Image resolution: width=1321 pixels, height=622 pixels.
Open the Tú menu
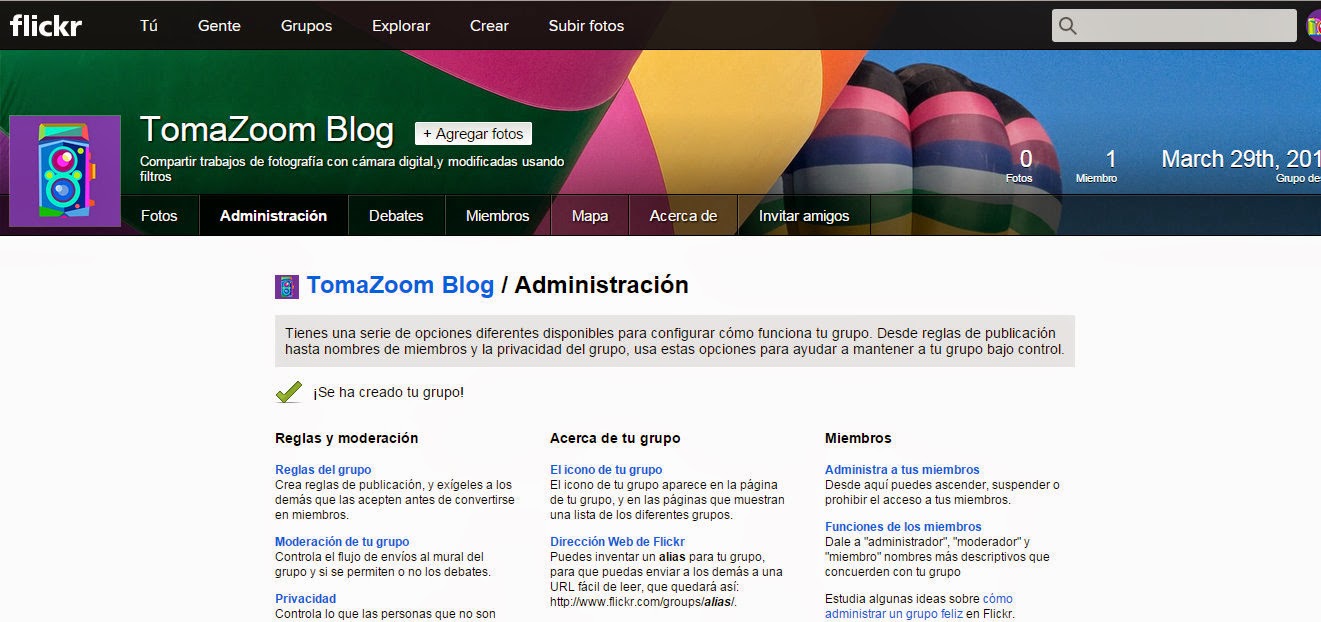(x=149, y=26)
